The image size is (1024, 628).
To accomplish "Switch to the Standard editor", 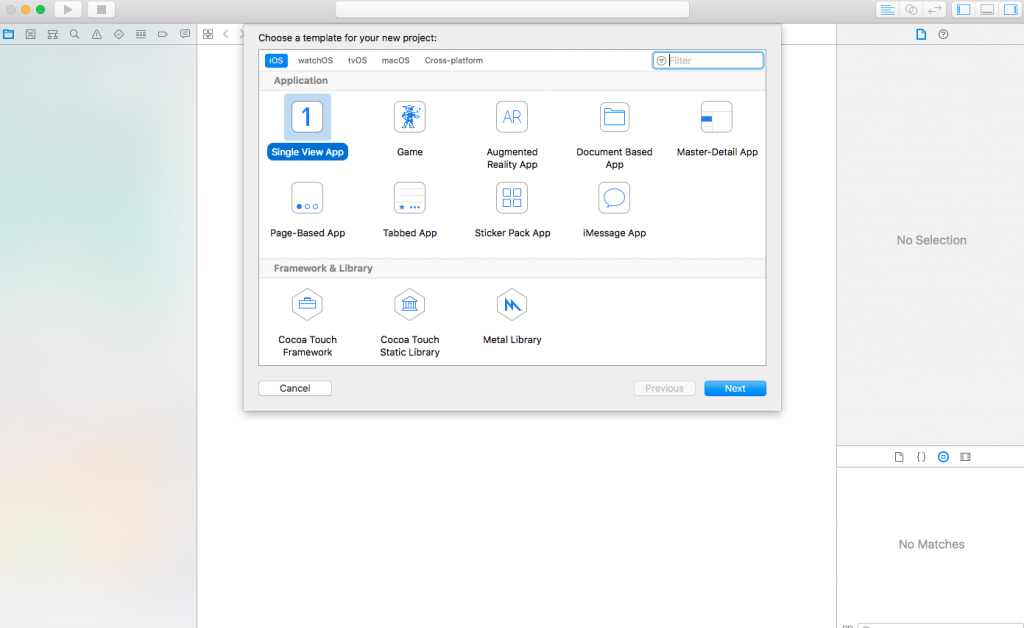I will tap(887, 10).
